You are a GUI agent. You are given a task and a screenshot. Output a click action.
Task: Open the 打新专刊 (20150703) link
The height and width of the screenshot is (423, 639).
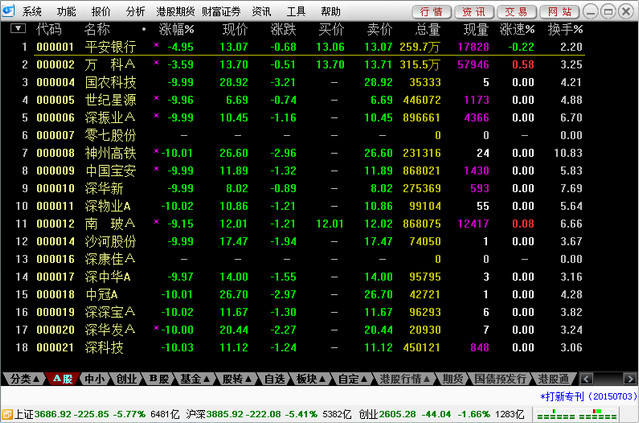588,396
